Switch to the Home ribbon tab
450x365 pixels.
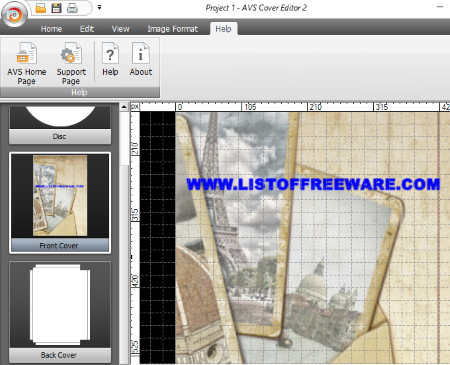[51, 29]
